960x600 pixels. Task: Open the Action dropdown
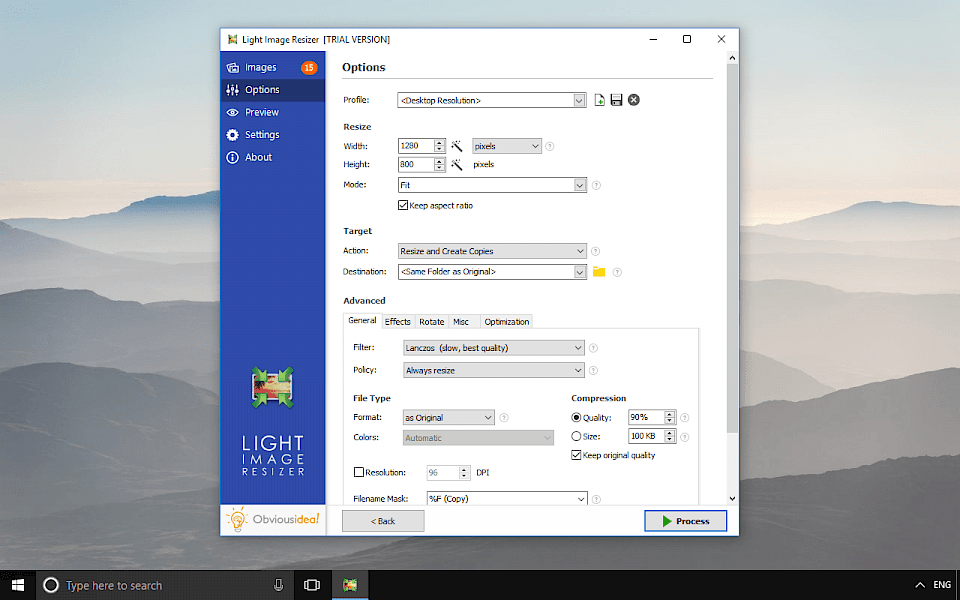pyautogui.click(x=492, y=251)
